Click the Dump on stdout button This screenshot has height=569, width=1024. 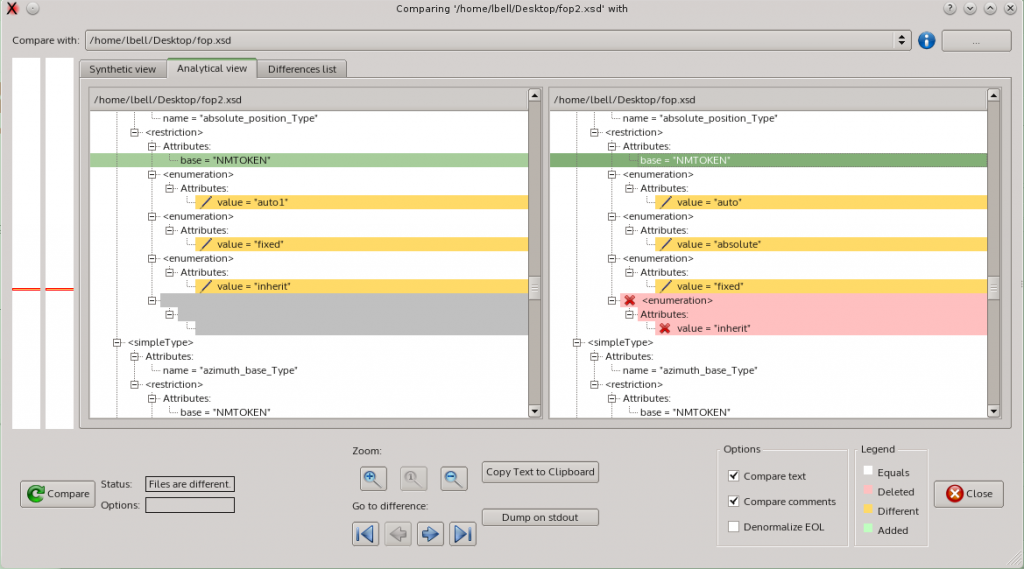point(540,517)
